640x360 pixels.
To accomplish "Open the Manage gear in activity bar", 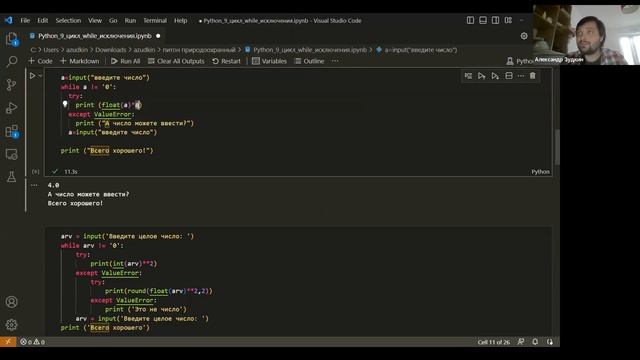I will click(11, 324).
